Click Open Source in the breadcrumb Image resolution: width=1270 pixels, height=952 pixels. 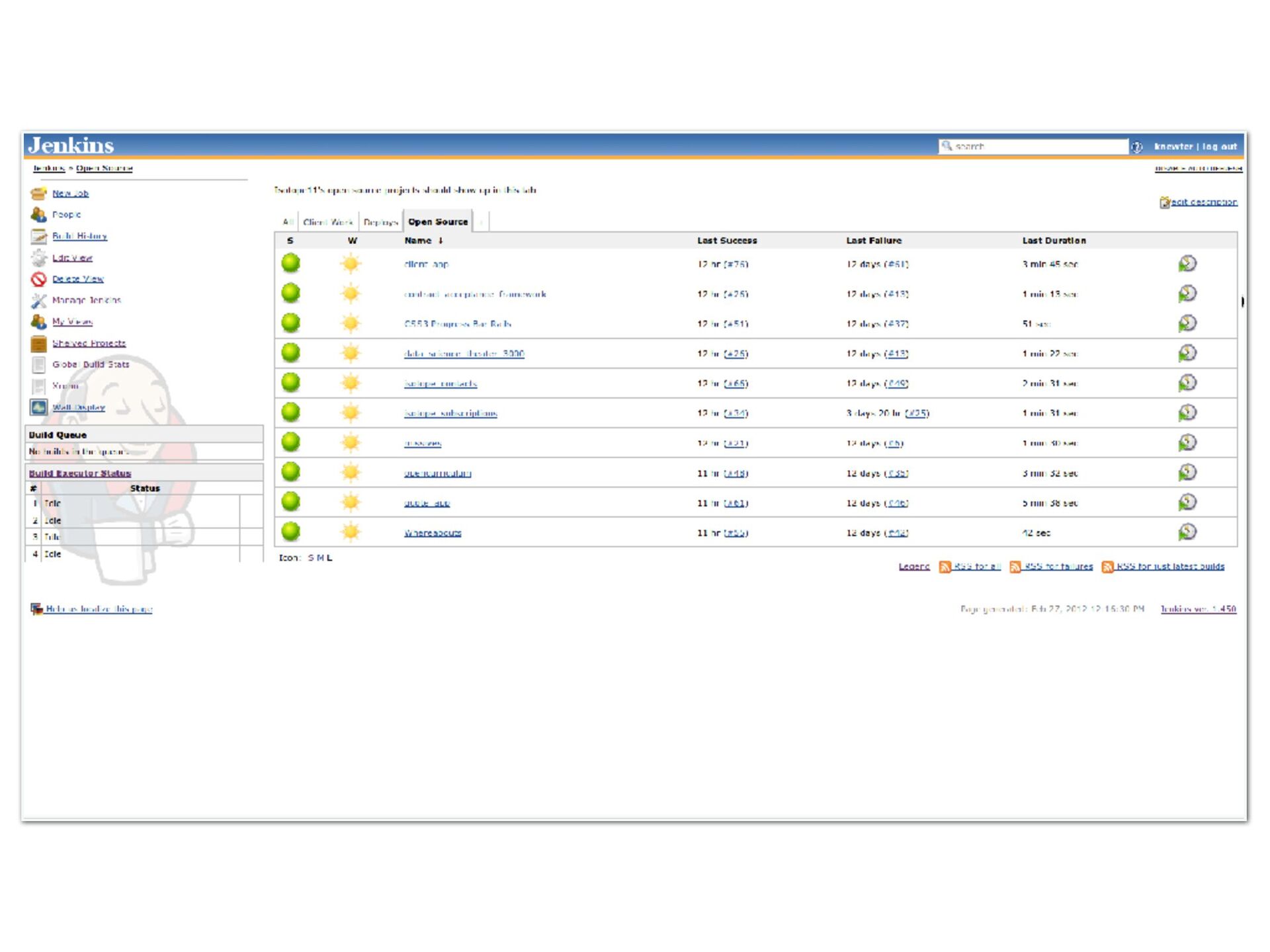tap(105, 169)
